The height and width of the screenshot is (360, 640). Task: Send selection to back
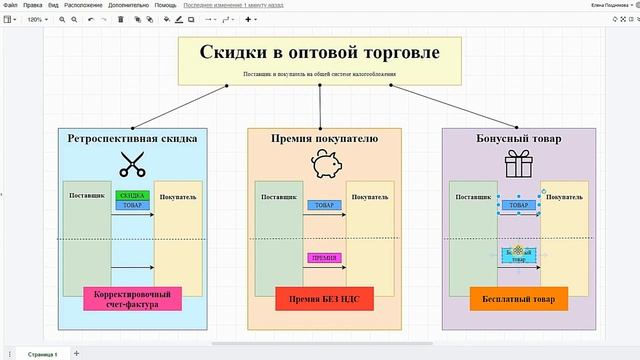[x=150, y=19]
